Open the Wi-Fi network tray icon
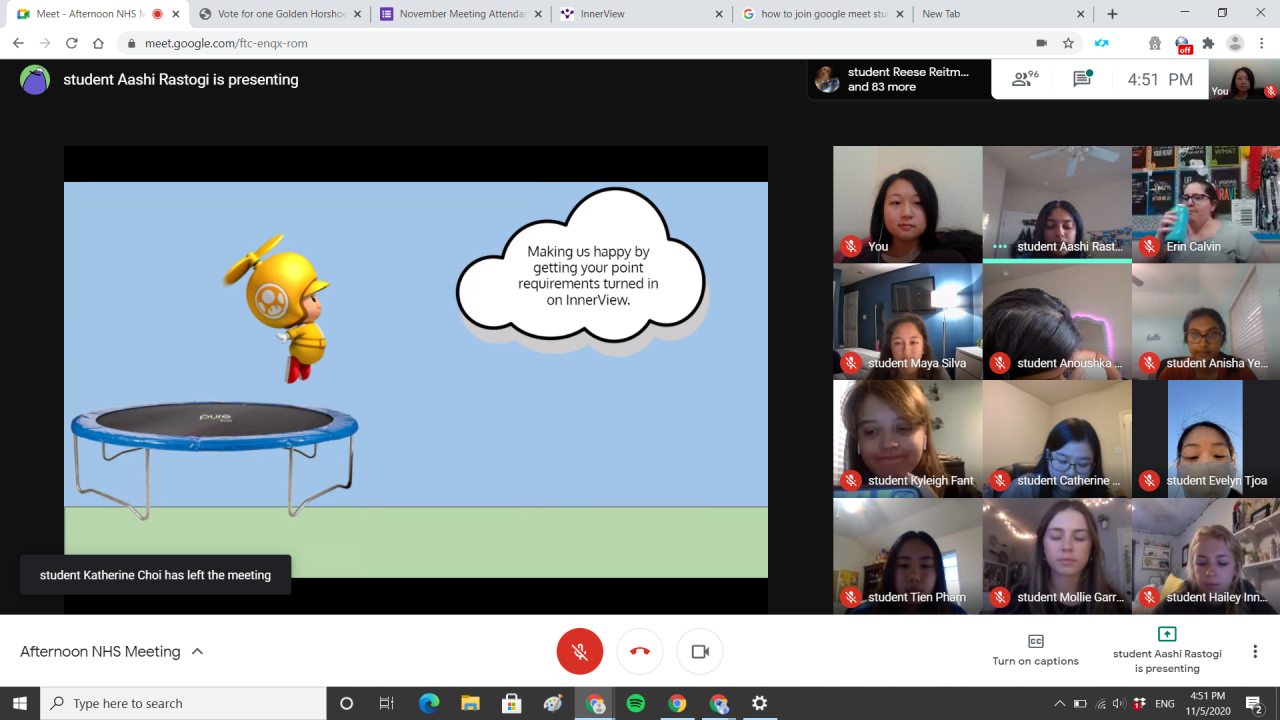1280x720 pixels. pyautogui.click(x=1100, y=703)
